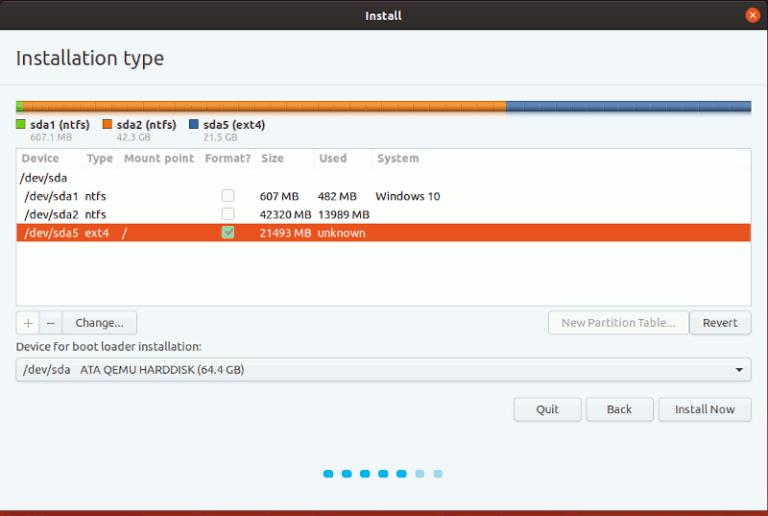Click the minus remove partition button
Image resolution: width=768 pixels, height=516 pixels.
pos(50,323)
